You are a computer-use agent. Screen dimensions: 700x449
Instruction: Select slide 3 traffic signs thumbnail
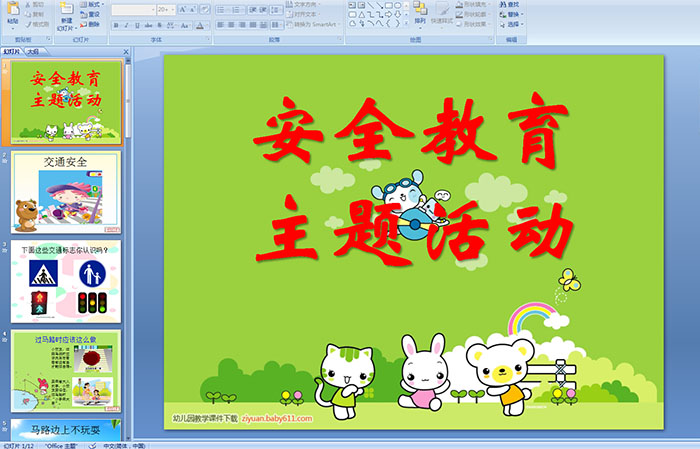click(x=66, y=281)
